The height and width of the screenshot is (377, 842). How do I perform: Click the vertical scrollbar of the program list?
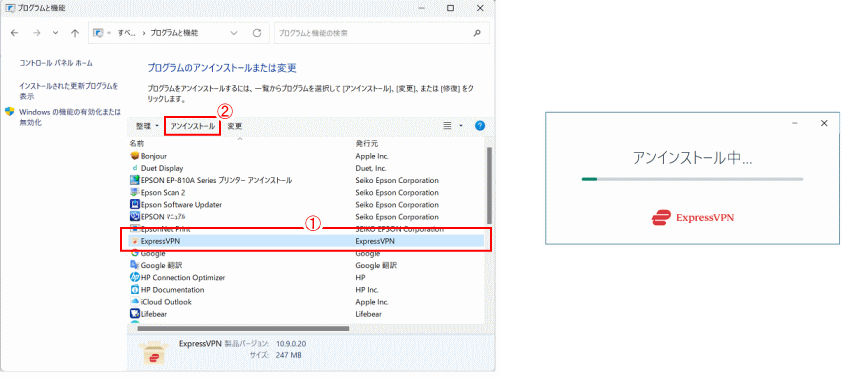tap(489, 185)
